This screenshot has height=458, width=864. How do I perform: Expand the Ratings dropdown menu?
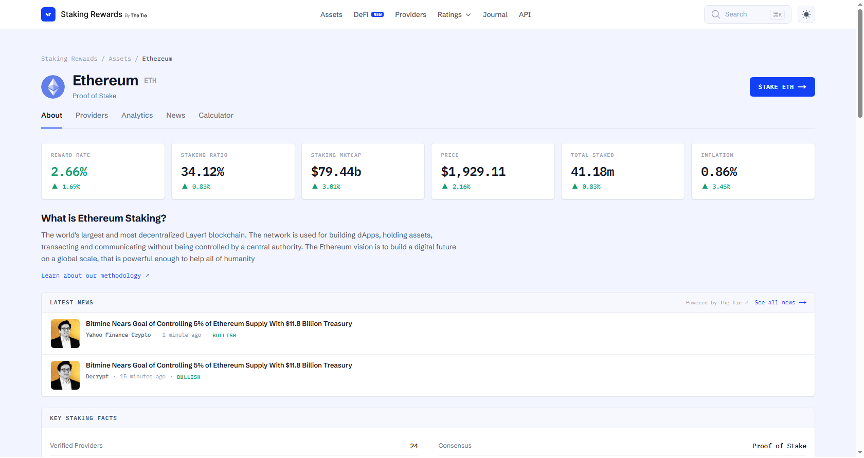point(453,14)
